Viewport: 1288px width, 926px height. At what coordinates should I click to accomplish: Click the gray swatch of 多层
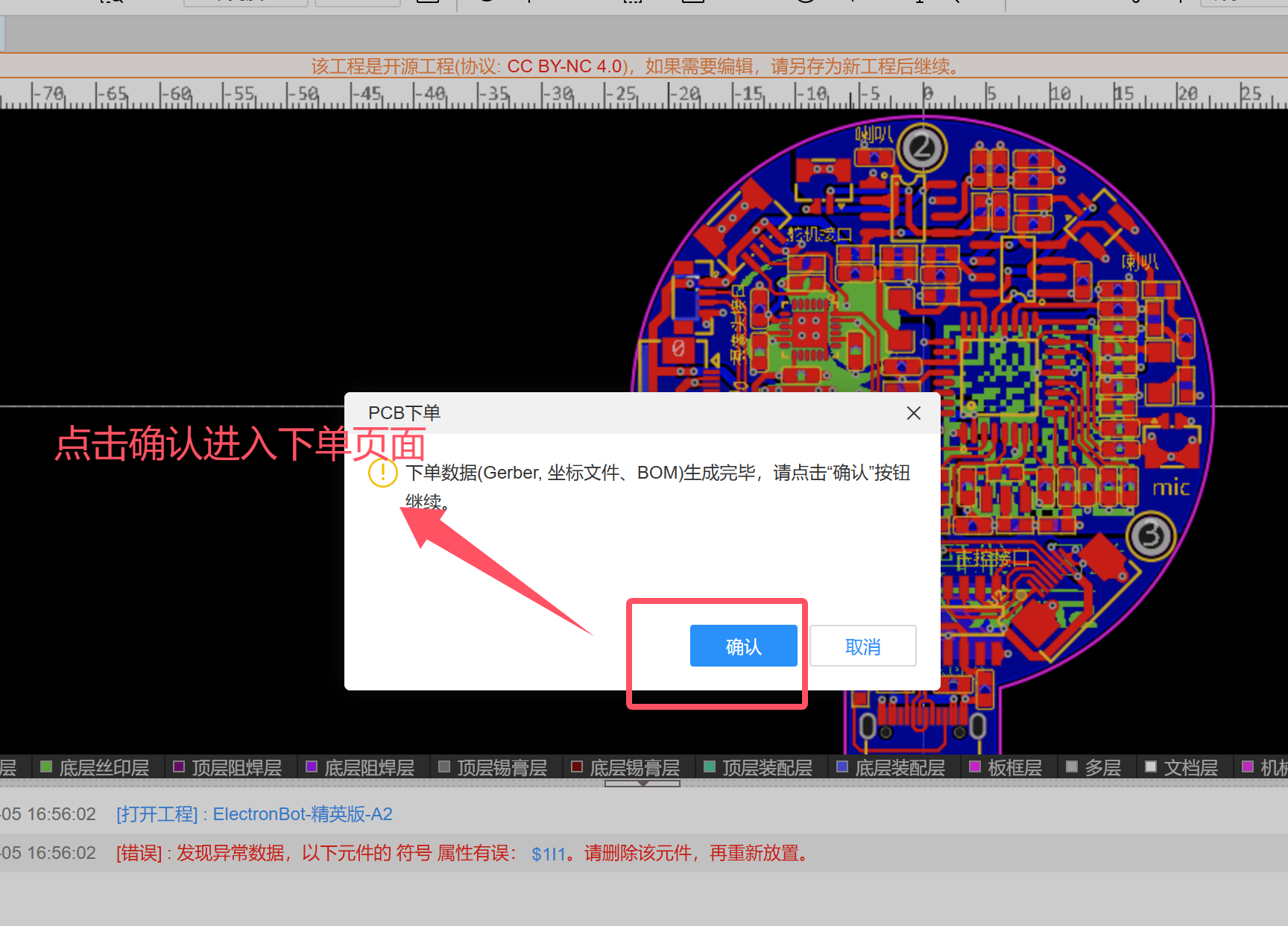click(1072, 766)
